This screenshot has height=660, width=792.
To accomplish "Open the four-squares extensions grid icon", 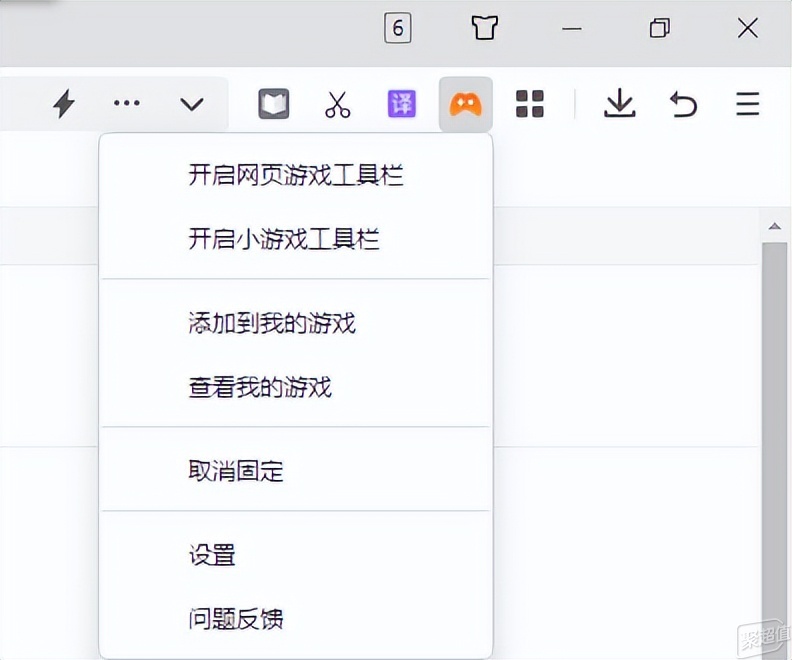I will pyautogui.click(x=530, y=104).
